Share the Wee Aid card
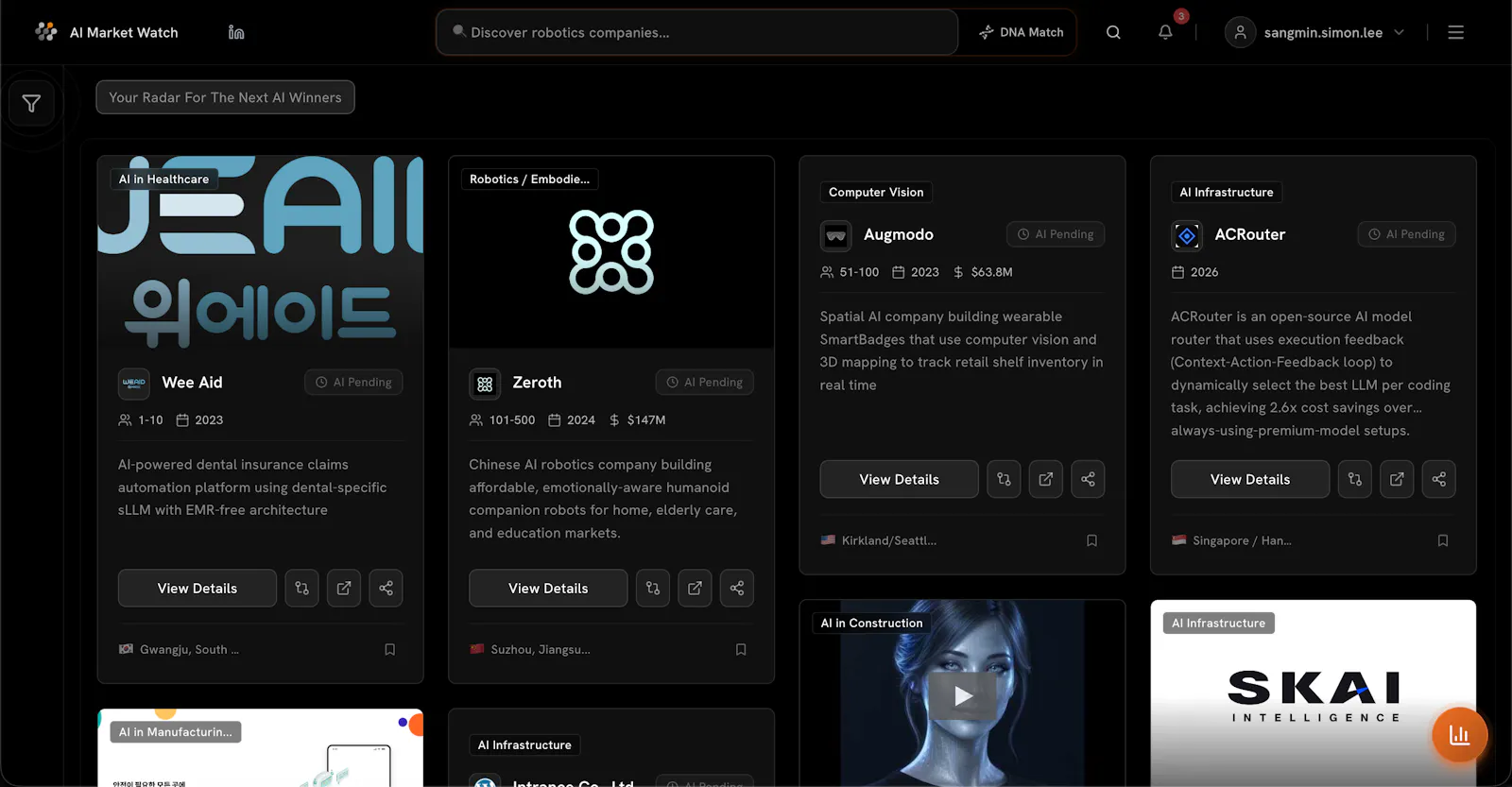 tap(386, 588)
